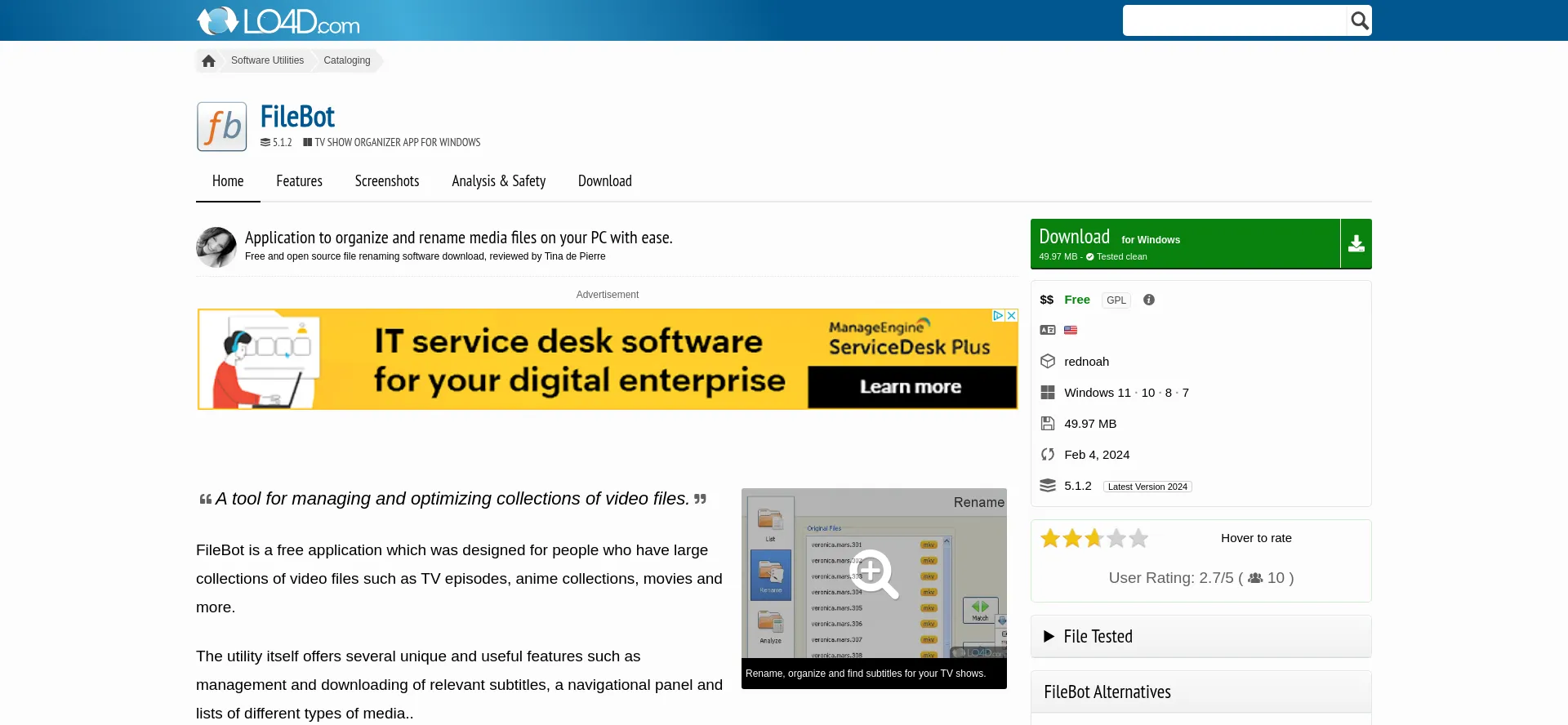
Task: Open Cataloging breadcrumb
Action: (346, 60)
